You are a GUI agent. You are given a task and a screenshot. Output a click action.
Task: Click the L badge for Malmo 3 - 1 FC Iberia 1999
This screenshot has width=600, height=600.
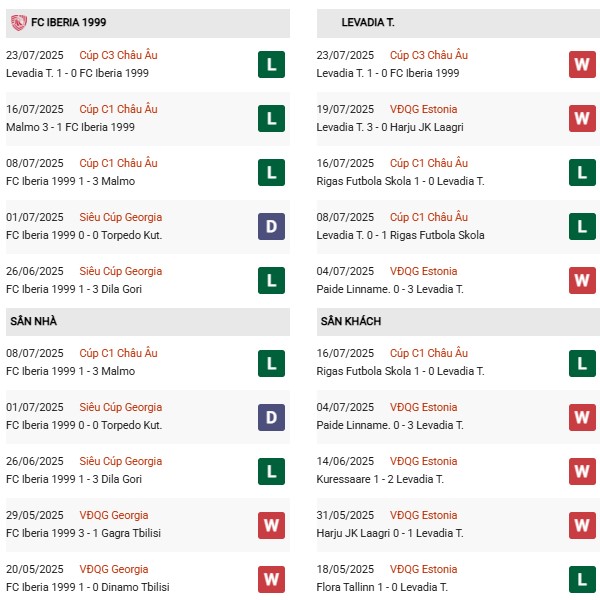point(271,119)
